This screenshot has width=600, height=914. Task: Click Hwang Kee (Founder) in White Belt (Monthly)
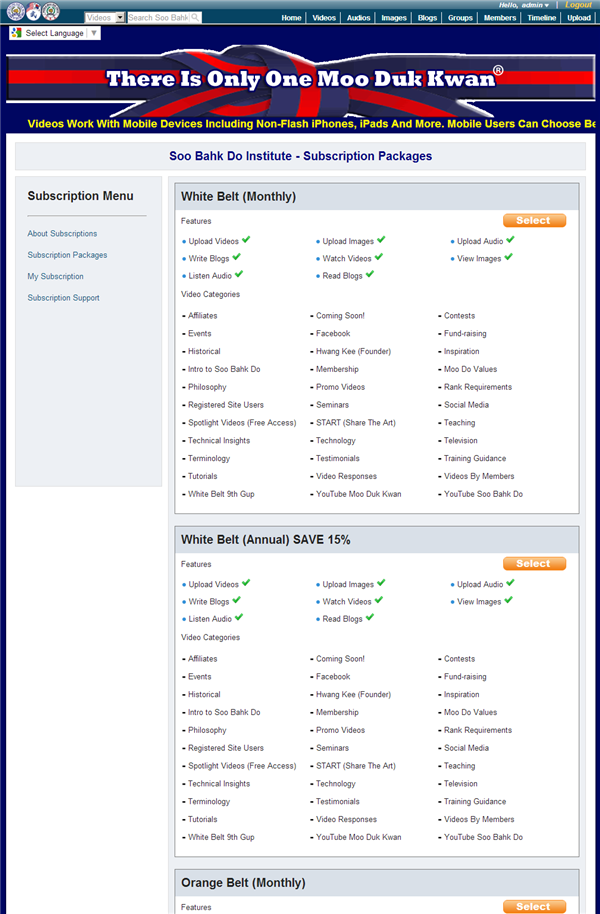click(353, 351)
